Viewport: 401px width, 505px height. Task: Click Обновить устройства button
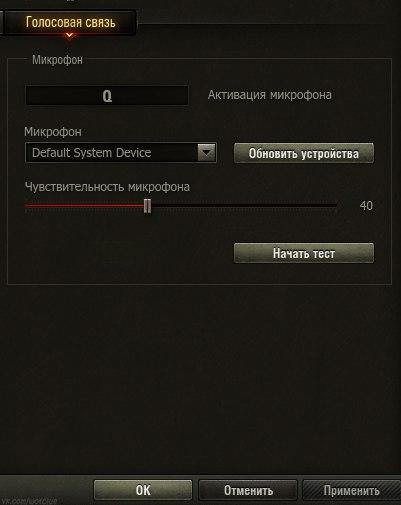(x=304, y=153)
